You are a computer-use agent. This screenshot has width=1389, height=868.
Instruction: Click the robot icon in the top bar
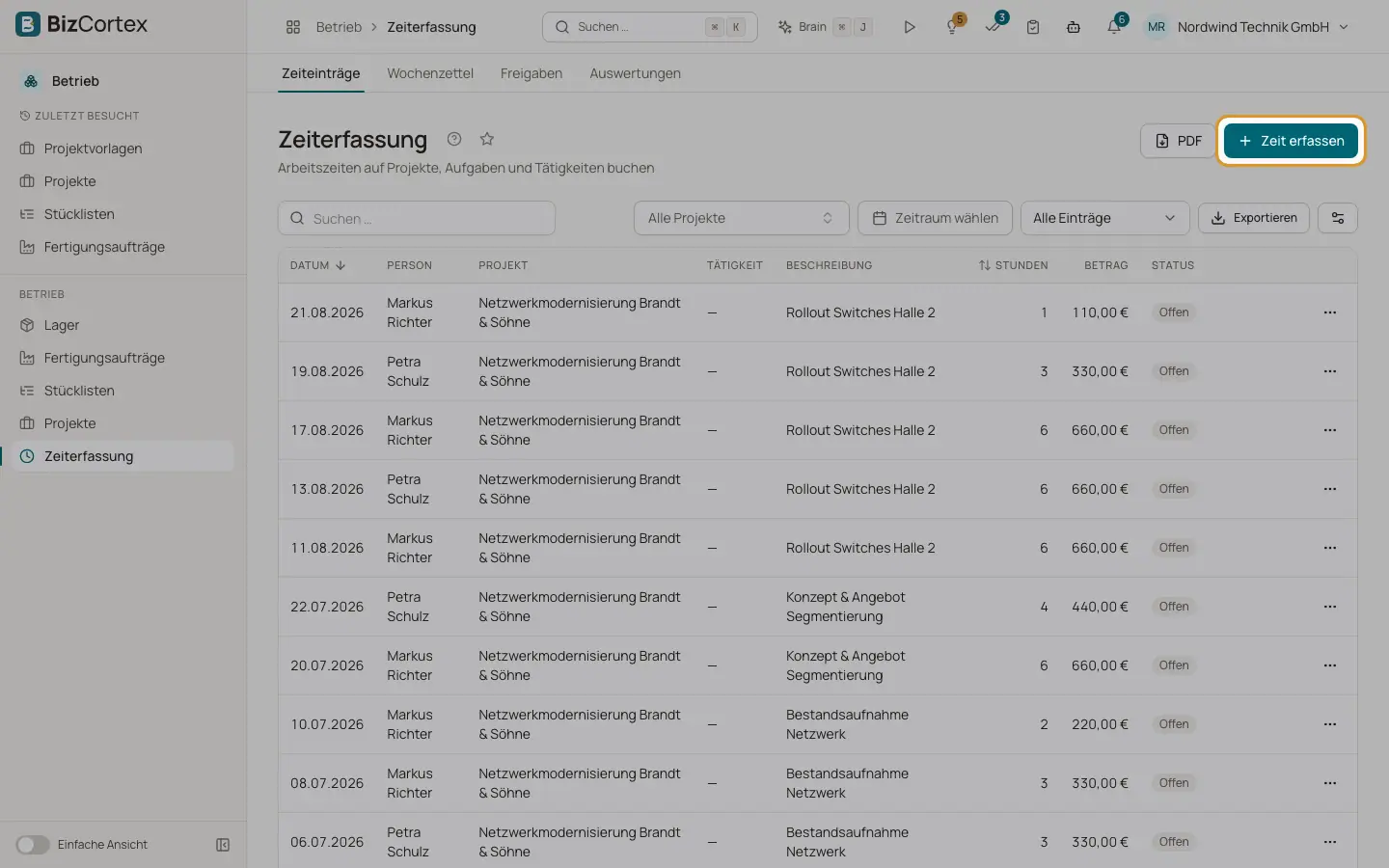[1074, 27]
